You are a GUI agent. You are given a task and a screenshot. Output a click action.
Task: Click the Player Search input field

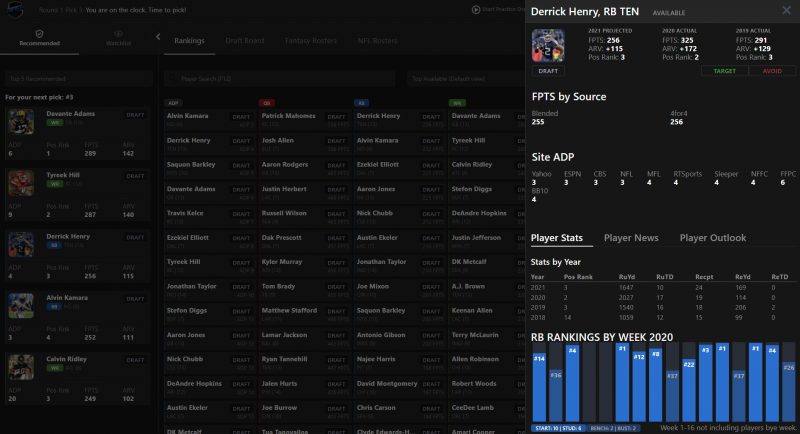(280, 79)
